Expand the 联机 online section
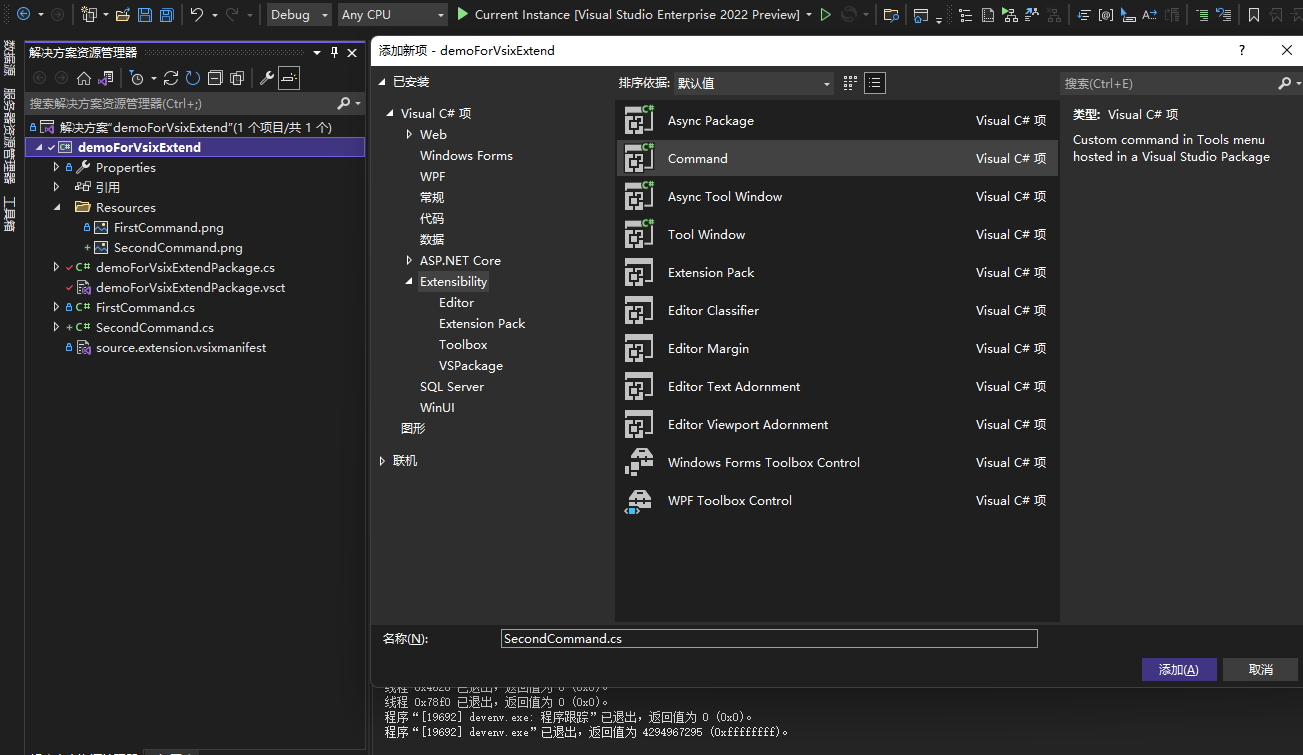1303x755 pixels. coord(382,461)
